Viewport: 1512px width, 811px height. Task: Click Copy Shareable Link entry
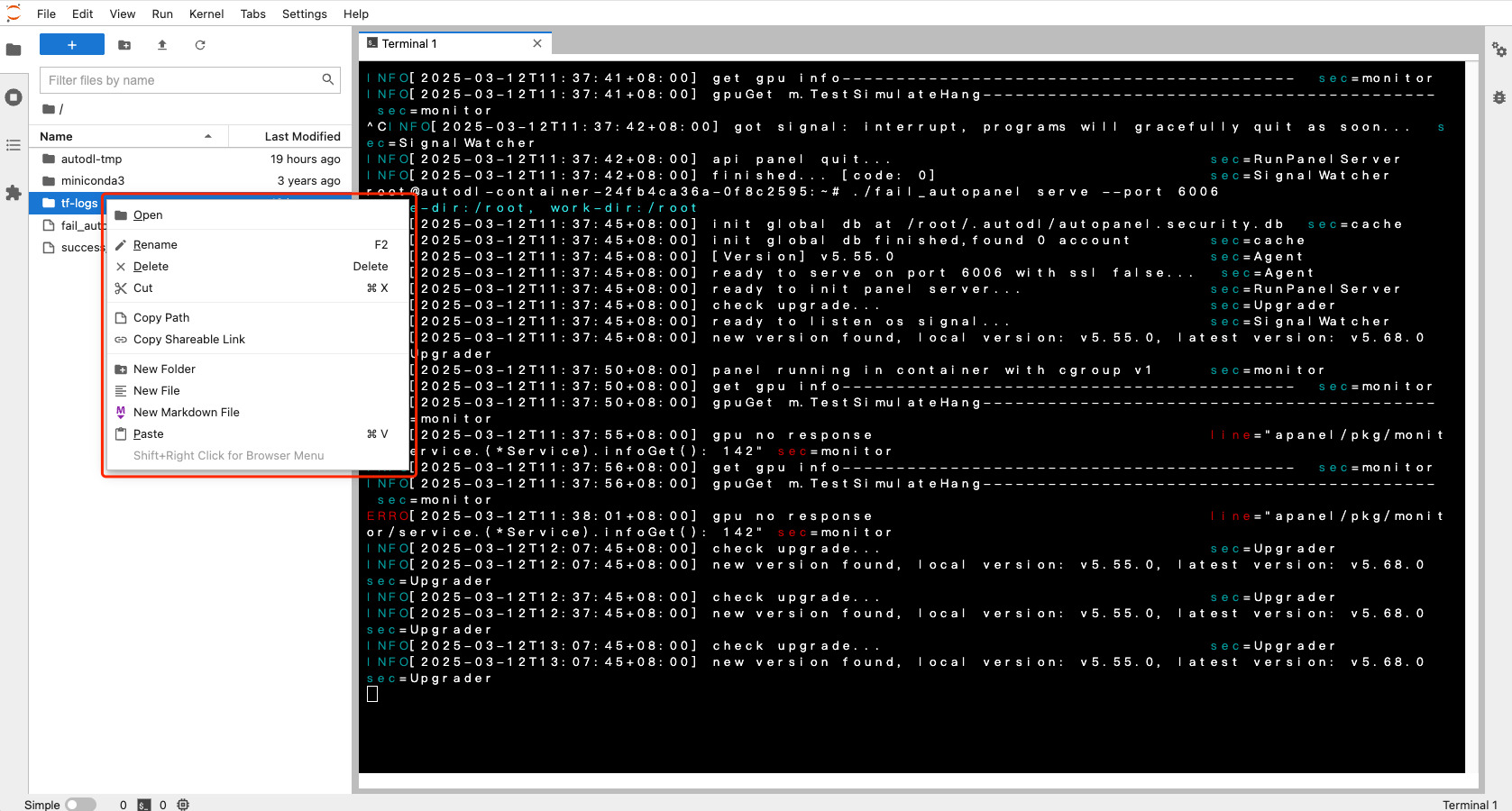pos(257,339)
